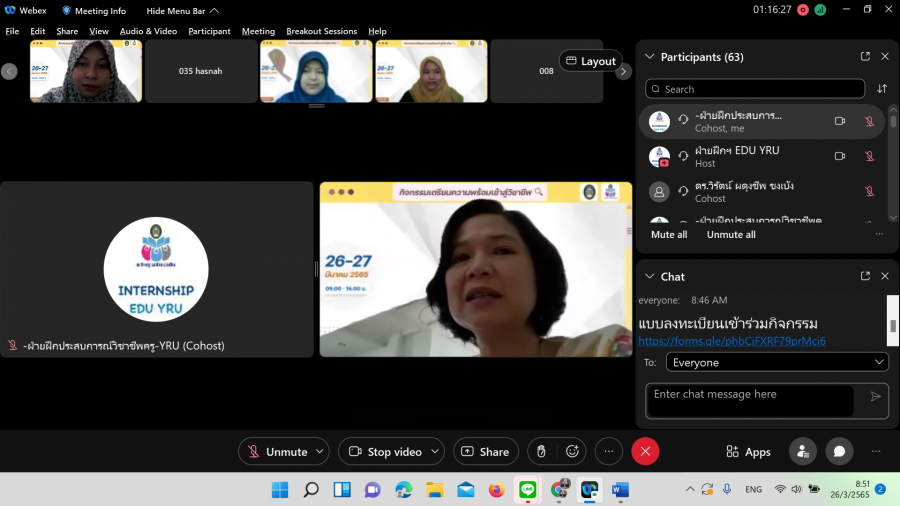The width and height of the screenshot is (900, 506).
Task: Toggle the Chat panel button
Action: click(839, 452)
